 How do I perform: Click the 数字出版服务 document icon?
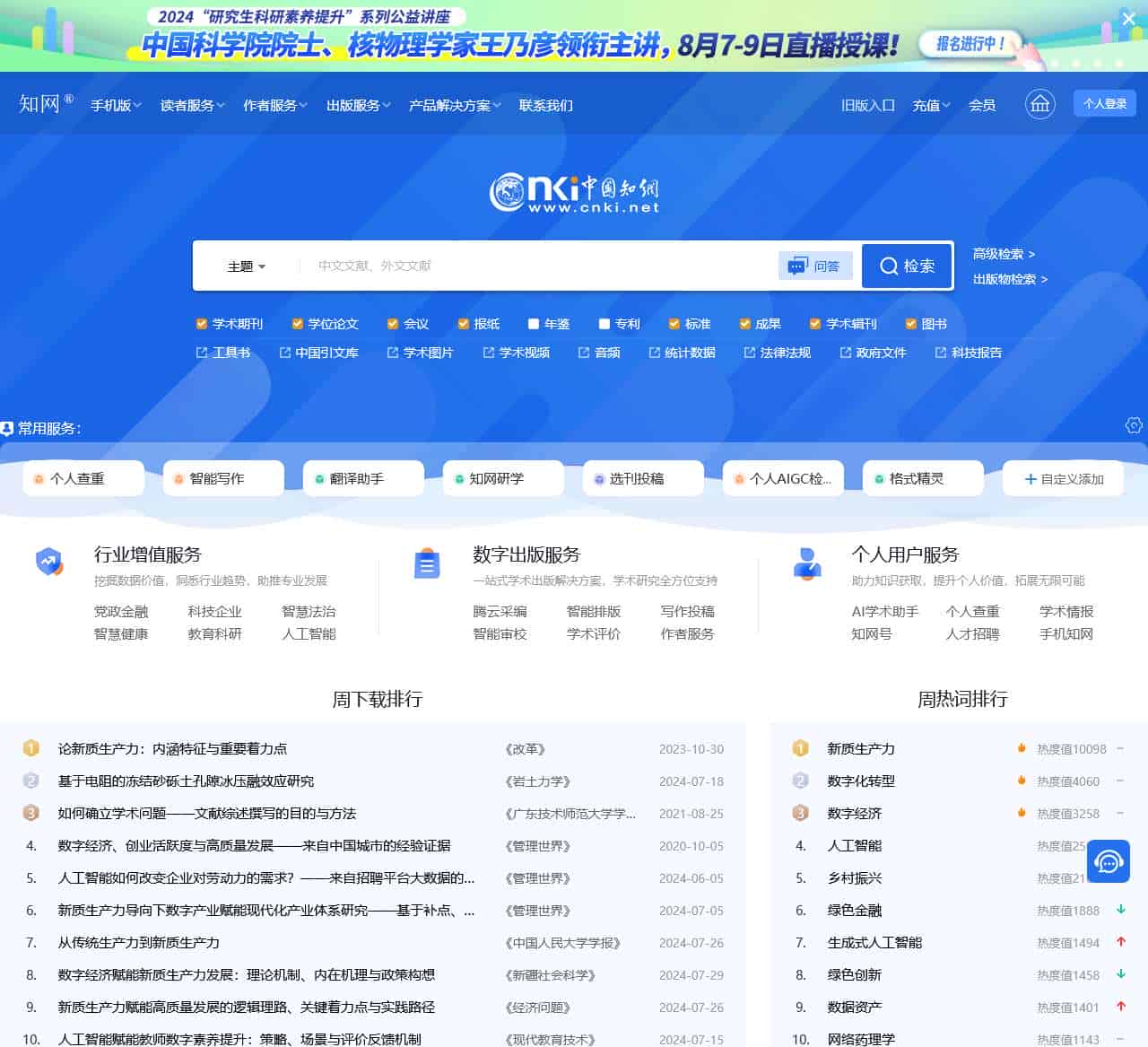tap(427, 563)
